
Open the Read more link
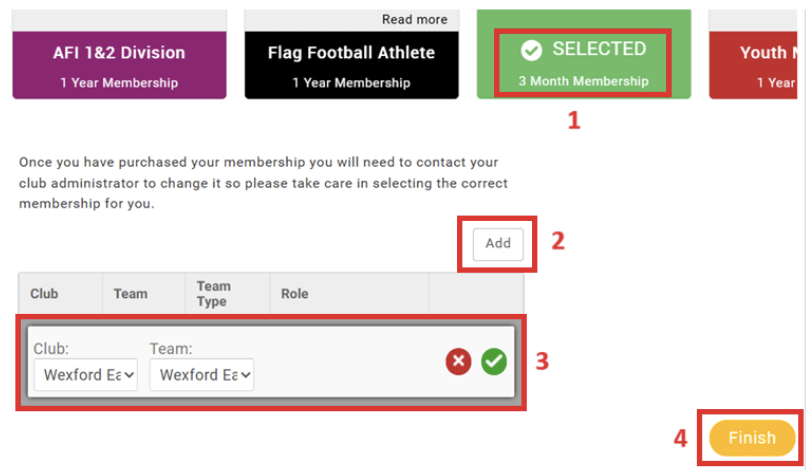(x=416, y=19)
